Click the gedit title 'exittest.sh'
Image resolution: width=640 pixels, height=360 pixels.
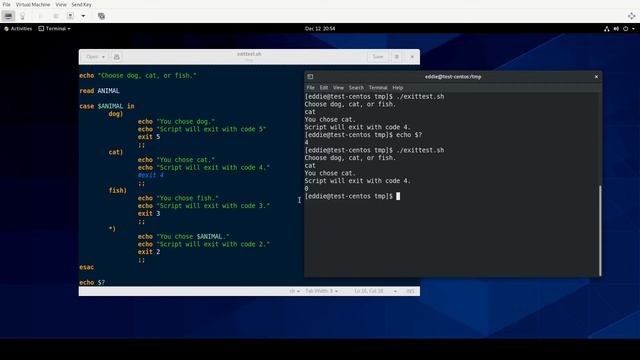click(x=249, y=54)
